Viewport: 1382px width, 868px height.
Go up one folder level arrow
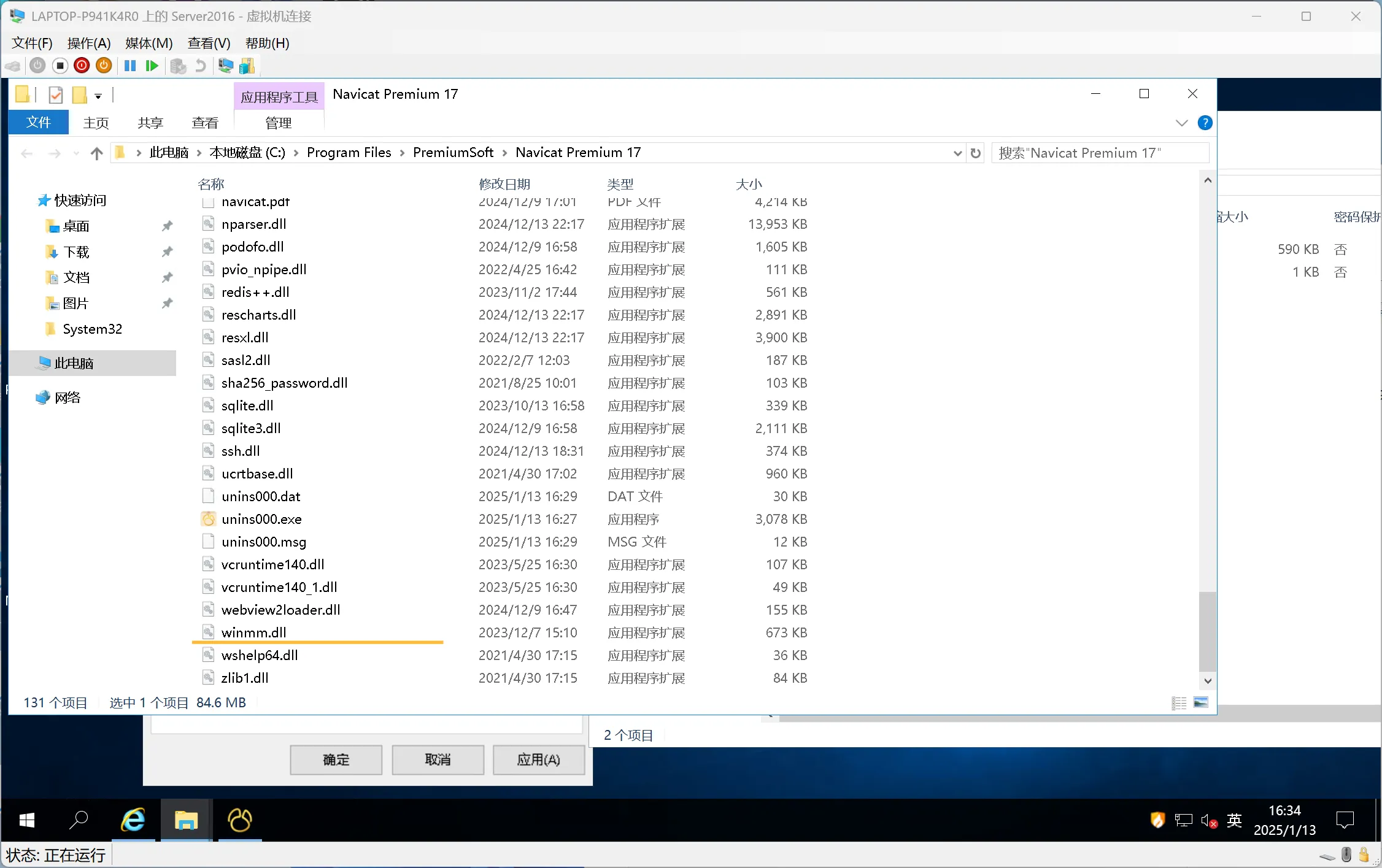click(x=96, y=153)
